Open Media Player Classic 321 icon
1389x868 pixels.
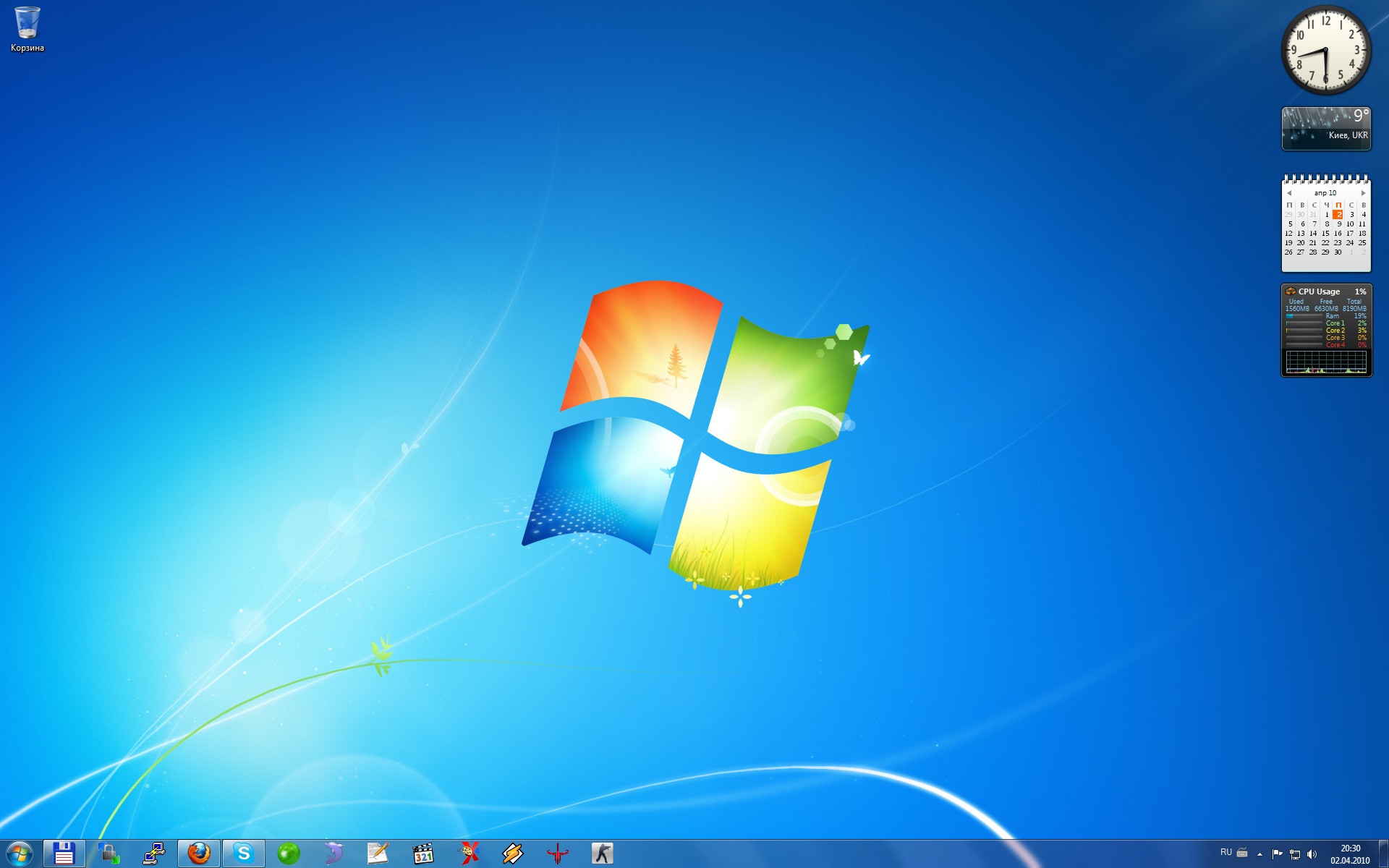(x=423, y=854)
